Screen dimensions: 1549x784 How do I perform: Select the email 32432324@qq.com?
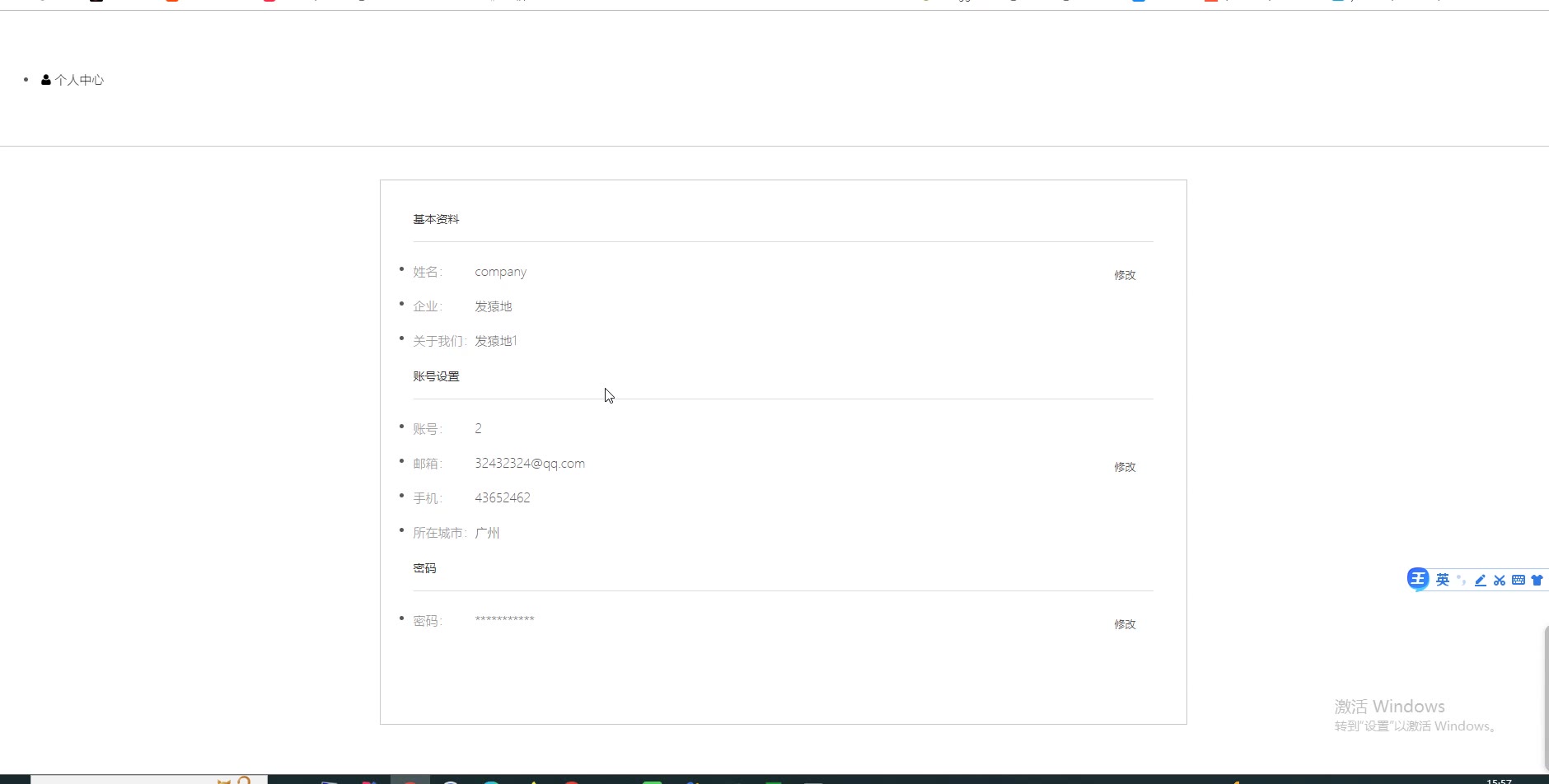(530, 464)
